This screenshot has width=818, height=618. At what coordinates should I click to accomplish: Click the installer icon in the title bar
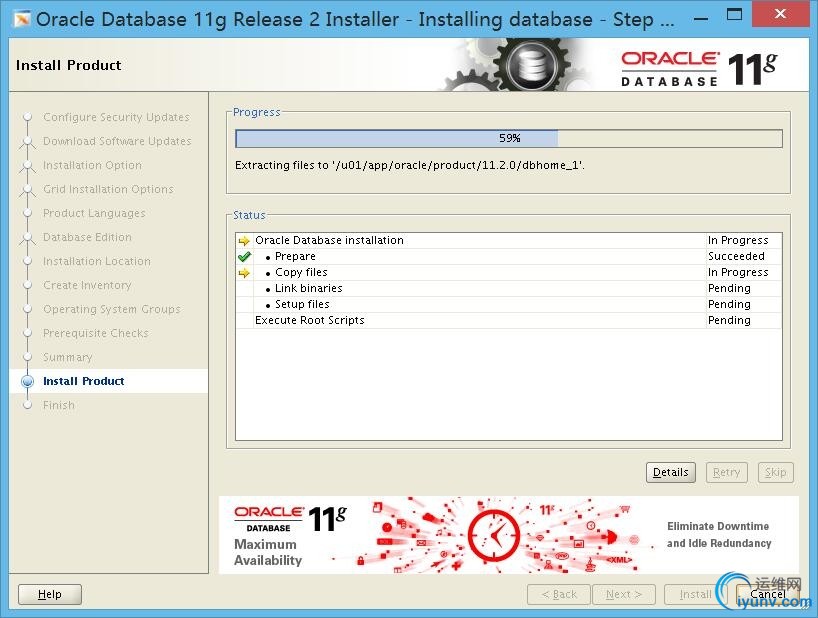click(x=22, y=19)
